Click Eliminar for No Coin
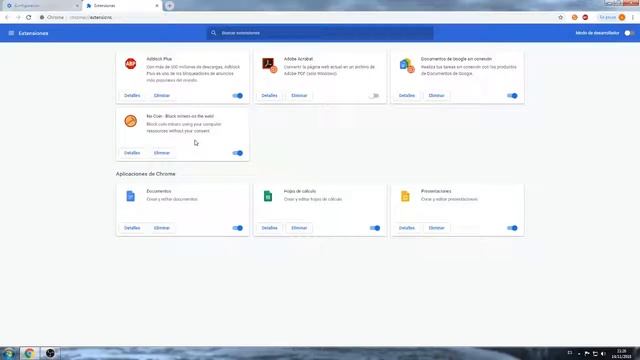The width and height of the screenshot is (640, 360). (x=162, y=153)
